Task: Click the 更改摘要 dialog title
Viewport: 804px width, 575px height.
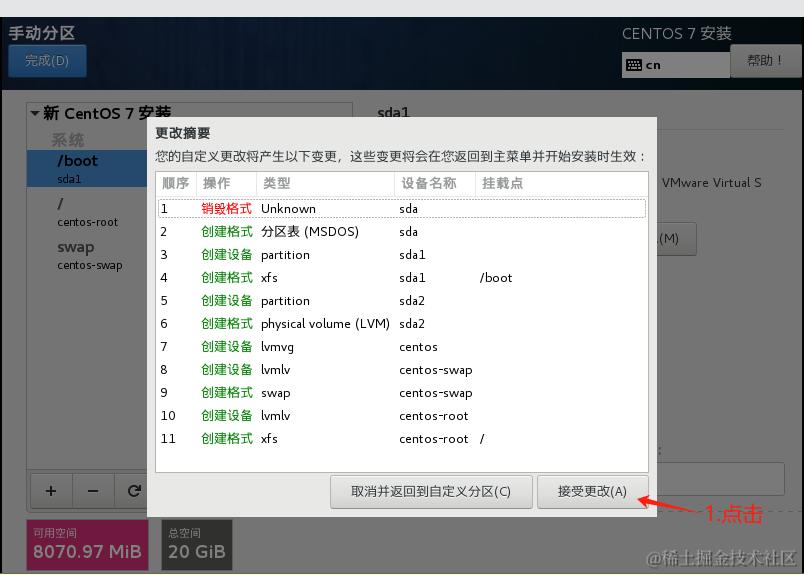Action: pos(183,133)
